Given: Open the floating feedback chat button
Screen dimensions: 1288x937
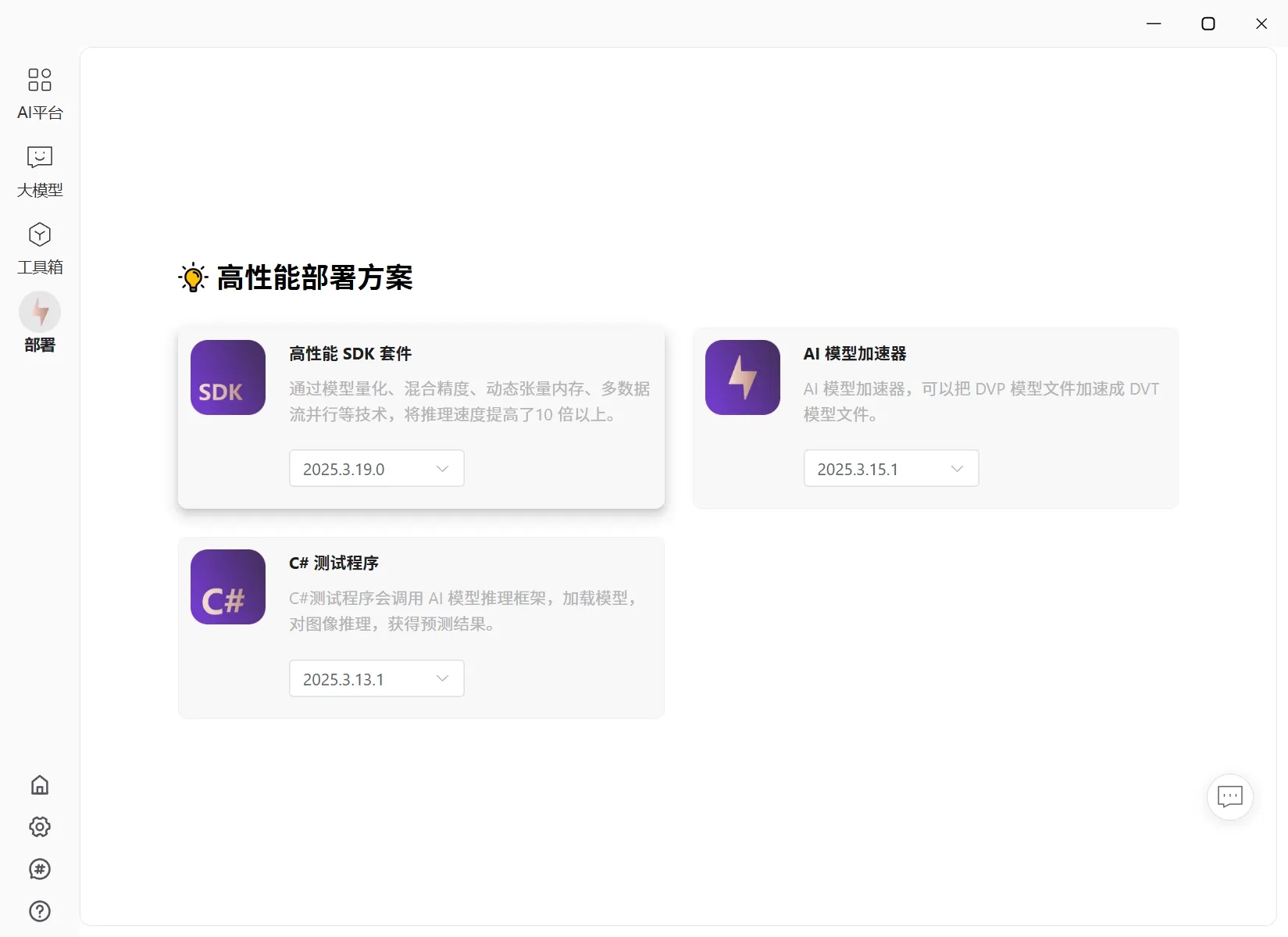Looking at the screenshot, I should coord(1230,797).
